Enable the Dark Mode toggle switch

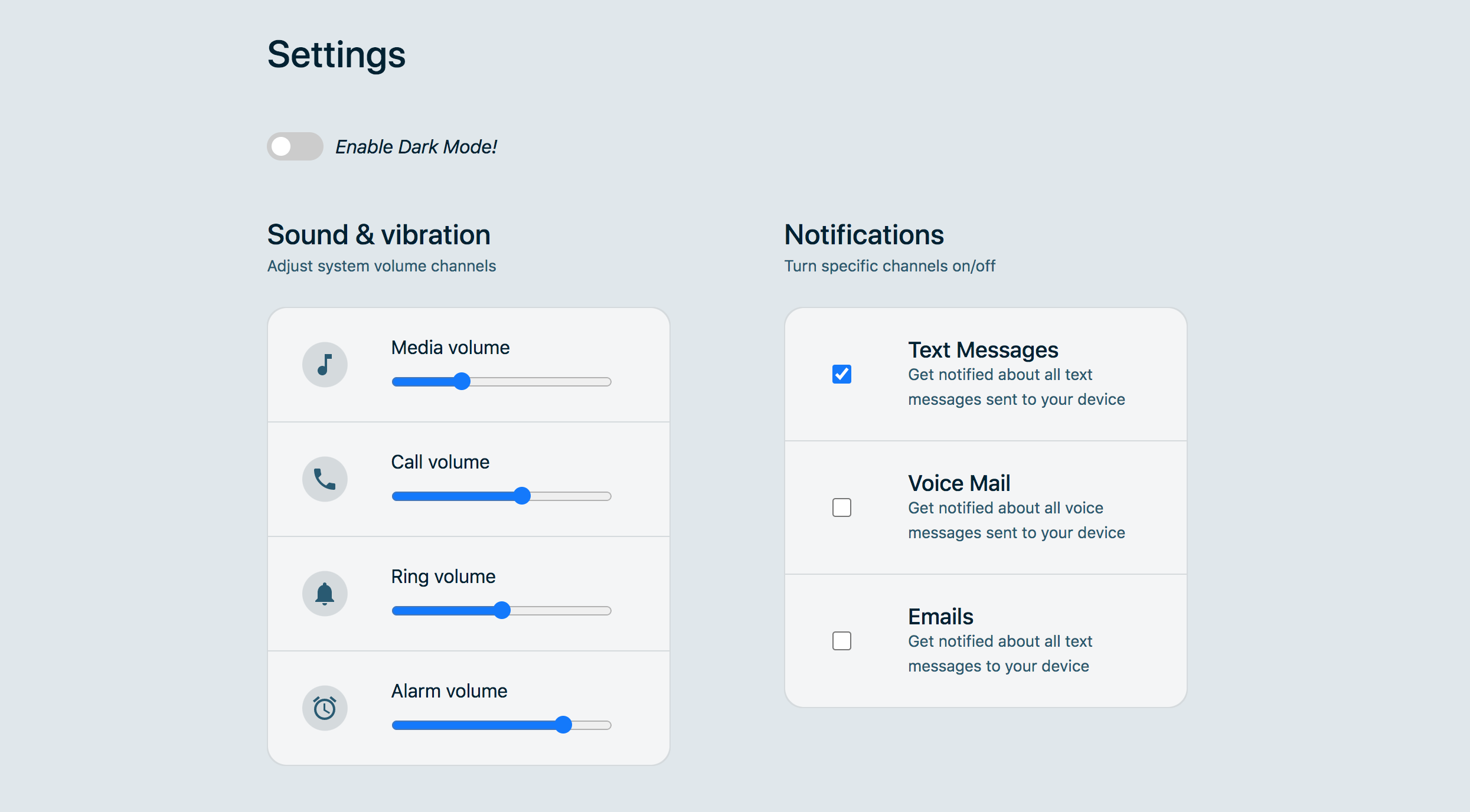pyautogui.click(x=295, y=146)
